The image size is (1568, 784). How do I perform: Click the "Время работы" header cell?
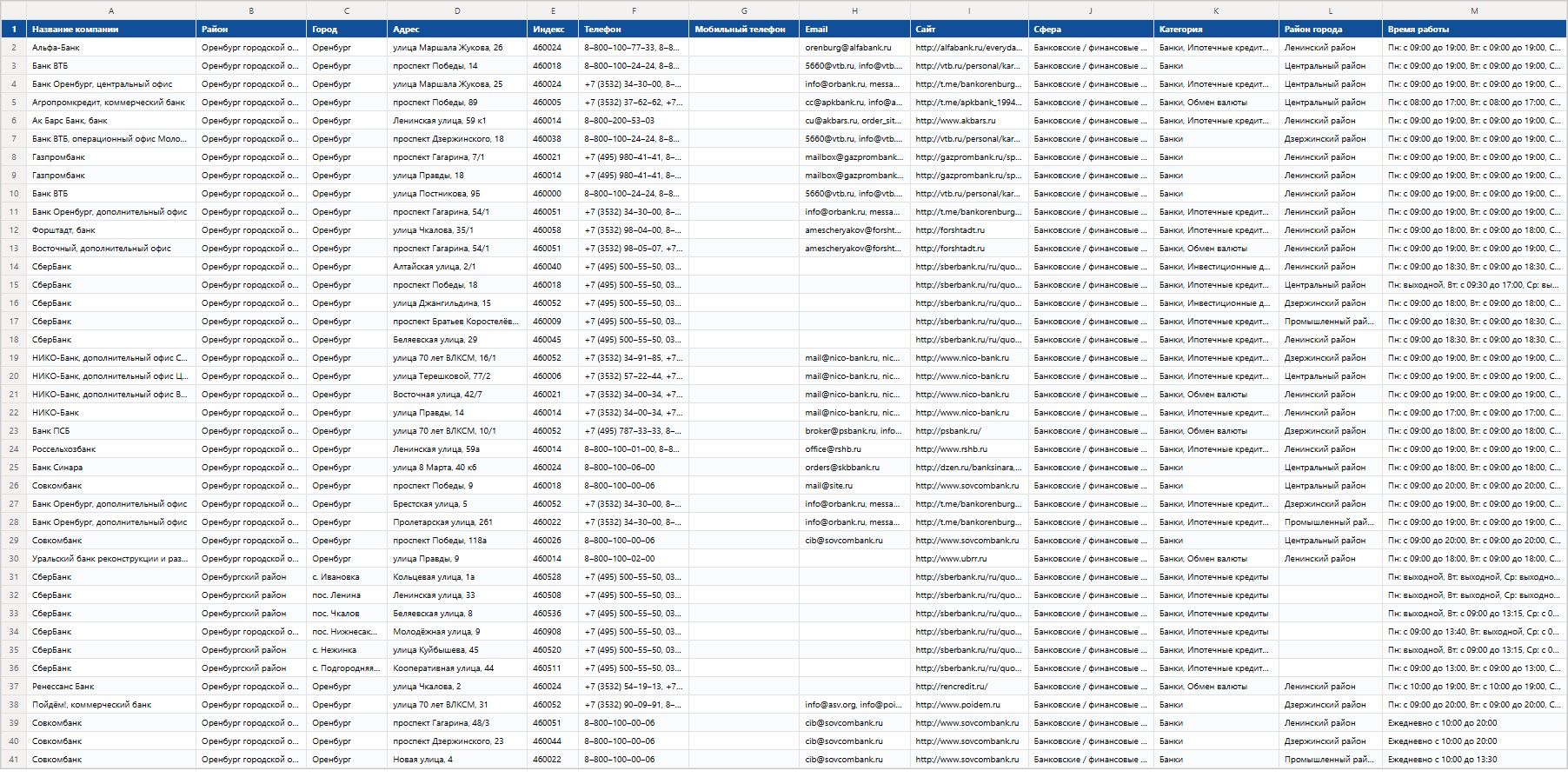[1474, 29]
